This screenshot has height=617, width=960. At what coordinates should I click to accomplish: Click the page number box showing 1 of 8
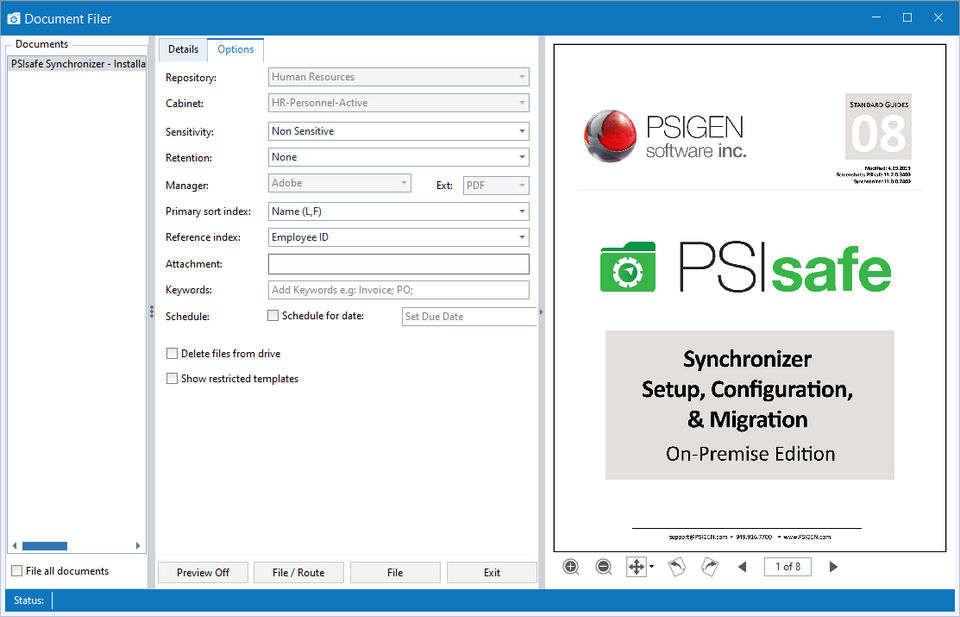(787, 567)
